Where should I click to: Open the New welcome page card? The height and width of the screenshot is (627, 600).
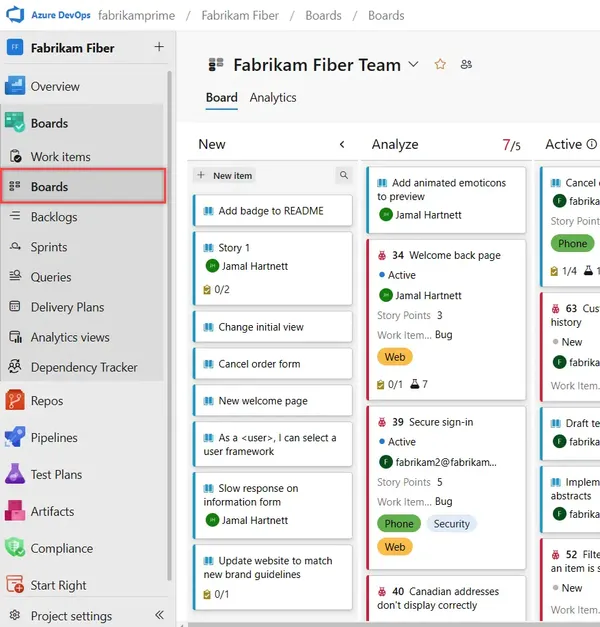pyautogui.click(x=273, y=401)
